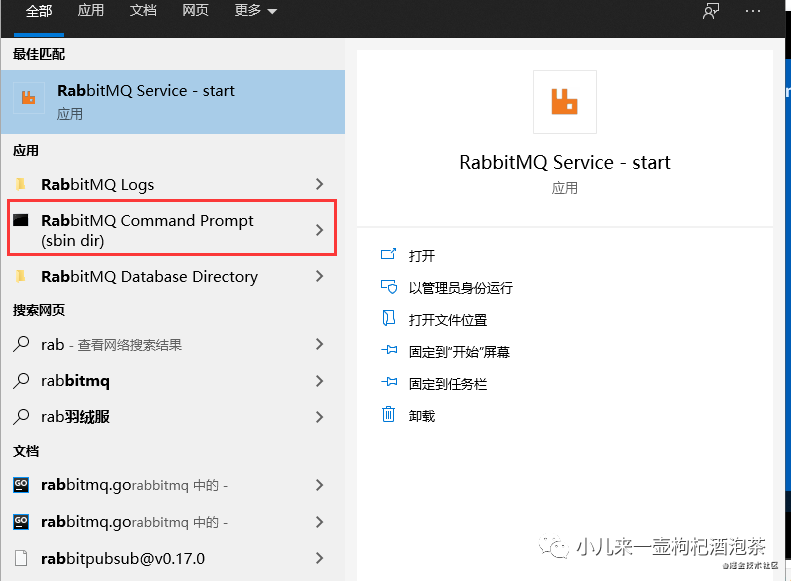The height and width of the screenshot is (581, 791).
Task: Click the RabbitMQ Logs folder icon
Action: coord(21,184)
